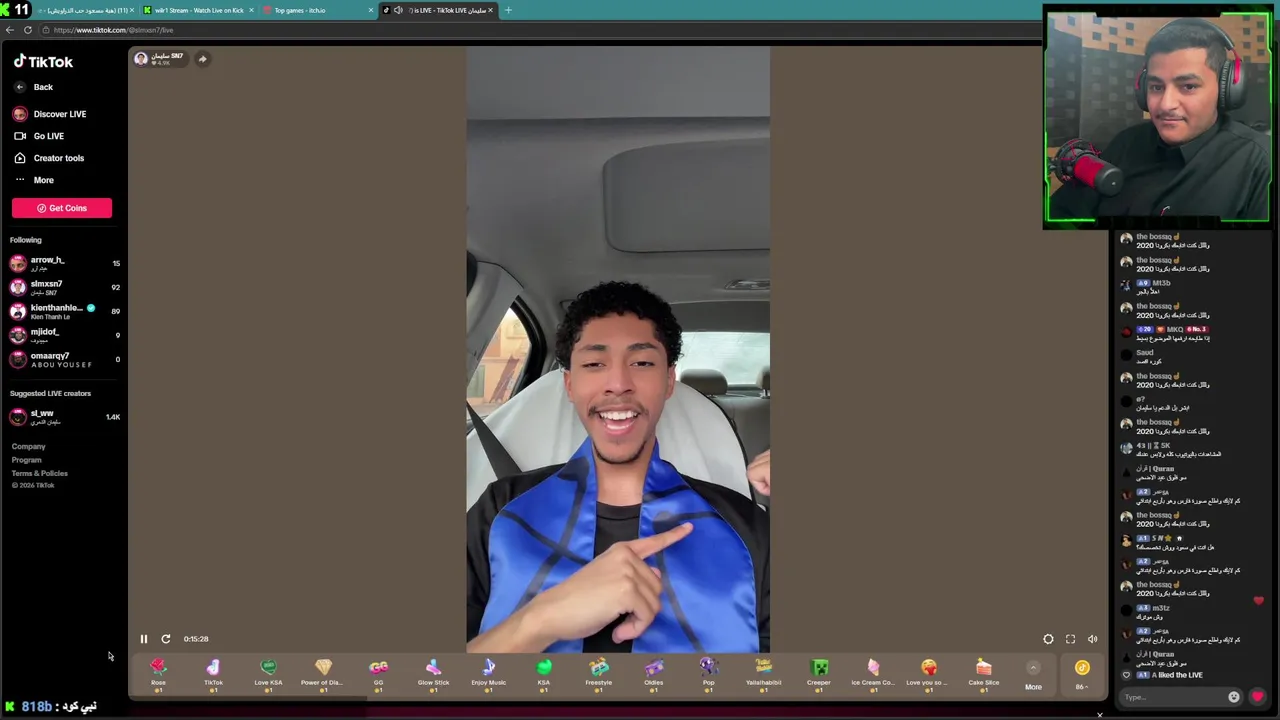Click the 'A liked the LIVE' message
The height and width of the screenshot is (720, 1280).
pyautogui.click(x=1169, y=675)
